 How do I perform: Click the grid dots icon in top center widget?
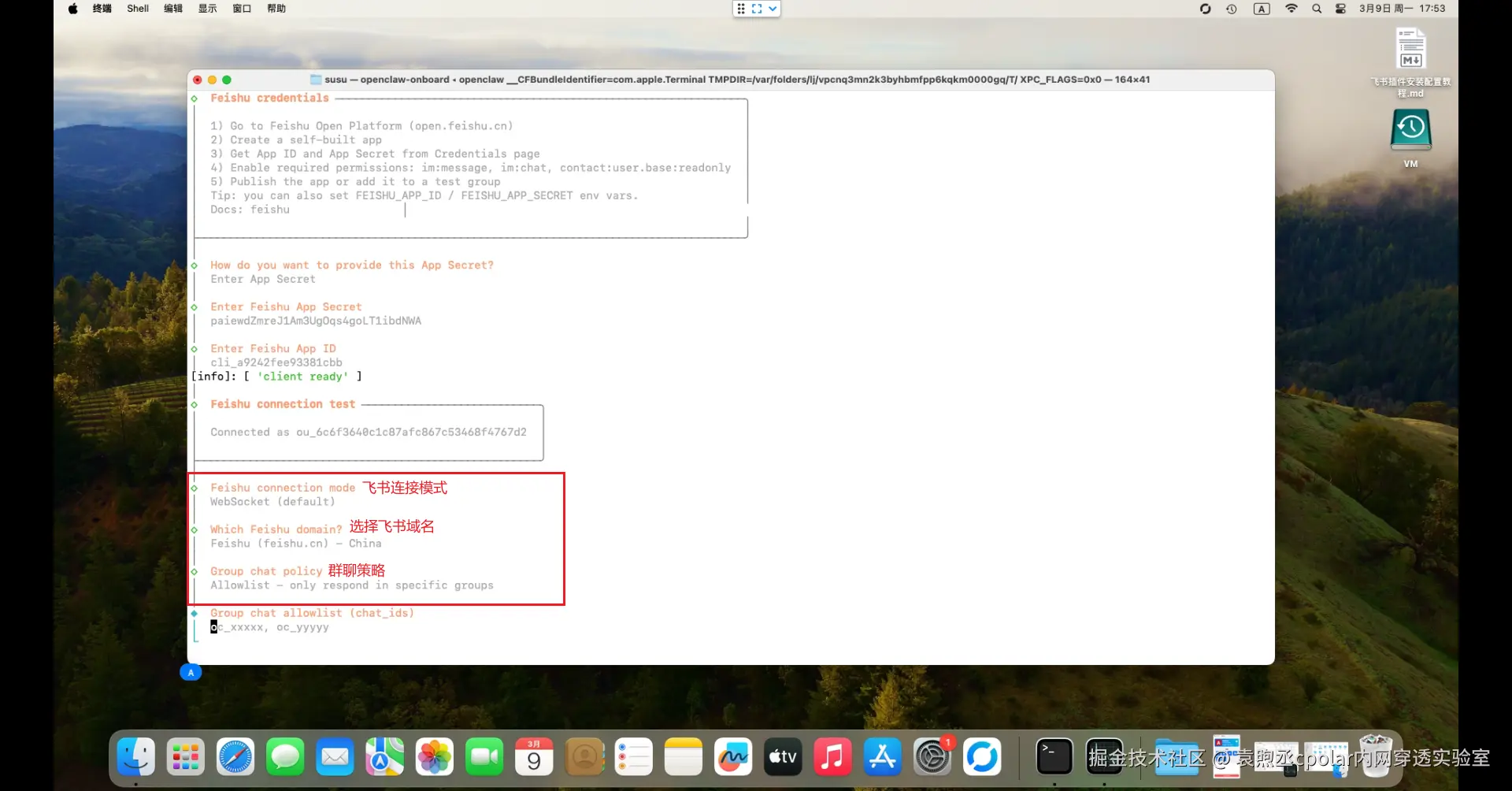pos(741,9)
